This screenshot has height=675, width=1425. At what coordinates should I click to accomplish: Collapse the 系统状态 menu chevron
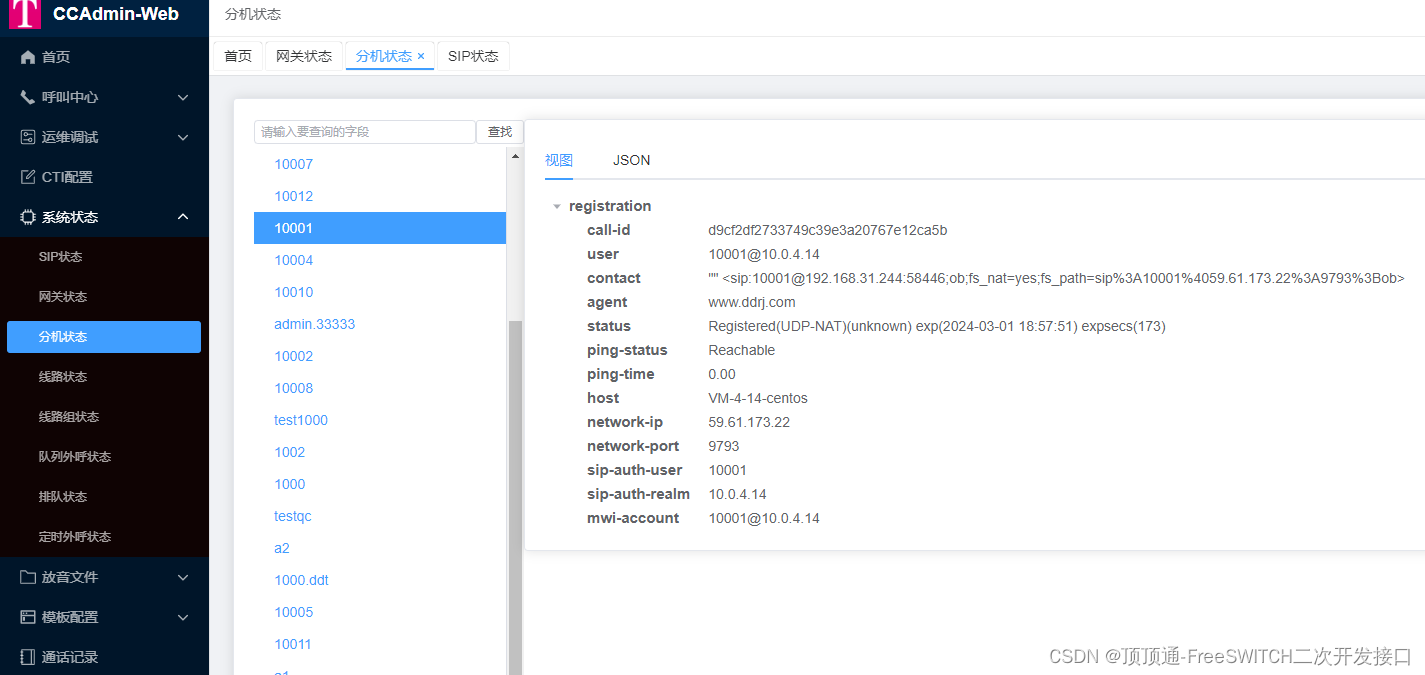click(182, 216)
